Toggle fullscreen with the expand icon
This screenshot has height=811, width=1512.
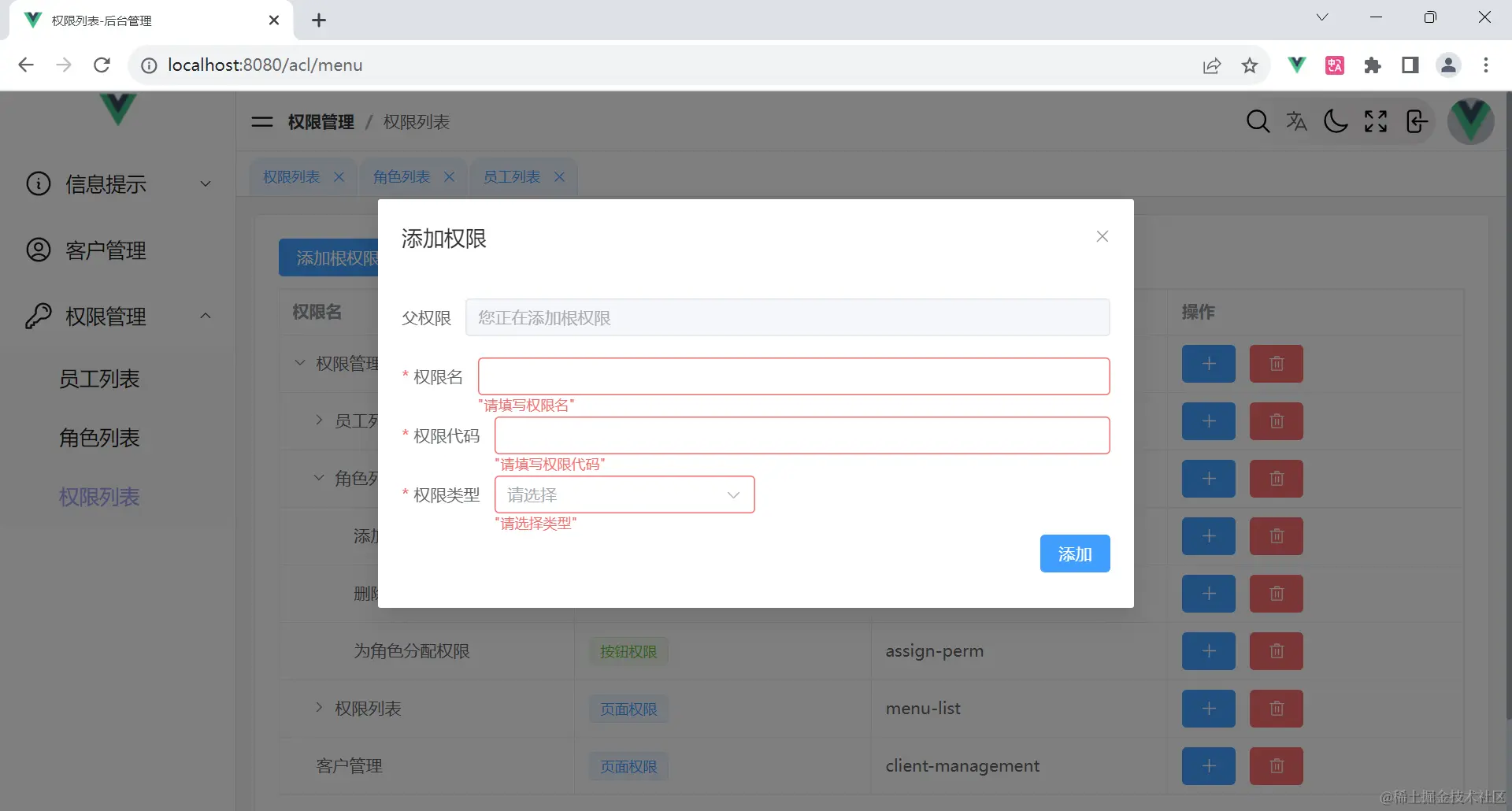click(x=1375, y=121)
